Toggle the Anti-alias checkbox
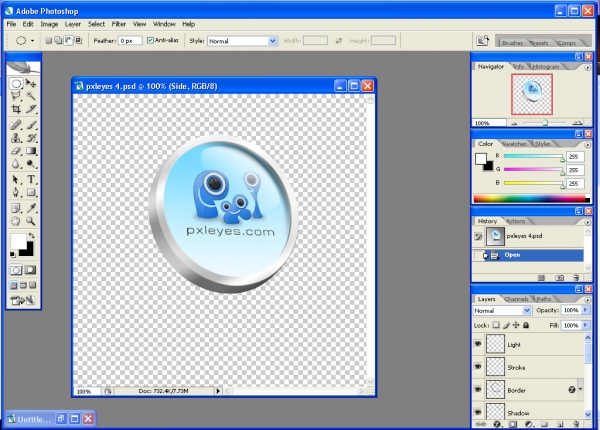600x430 pixels. coord(150,40)
